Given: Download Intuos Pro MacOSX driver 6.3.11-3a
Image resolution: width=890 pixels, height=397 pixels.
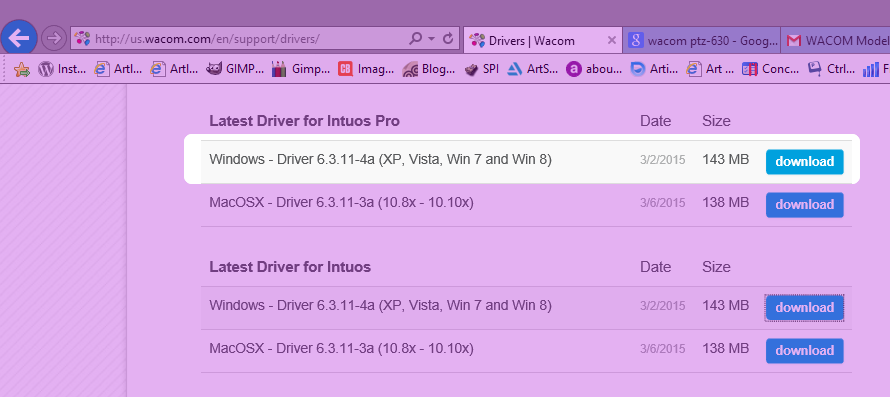Looking at the screenshot, I should tap(804, 205).
